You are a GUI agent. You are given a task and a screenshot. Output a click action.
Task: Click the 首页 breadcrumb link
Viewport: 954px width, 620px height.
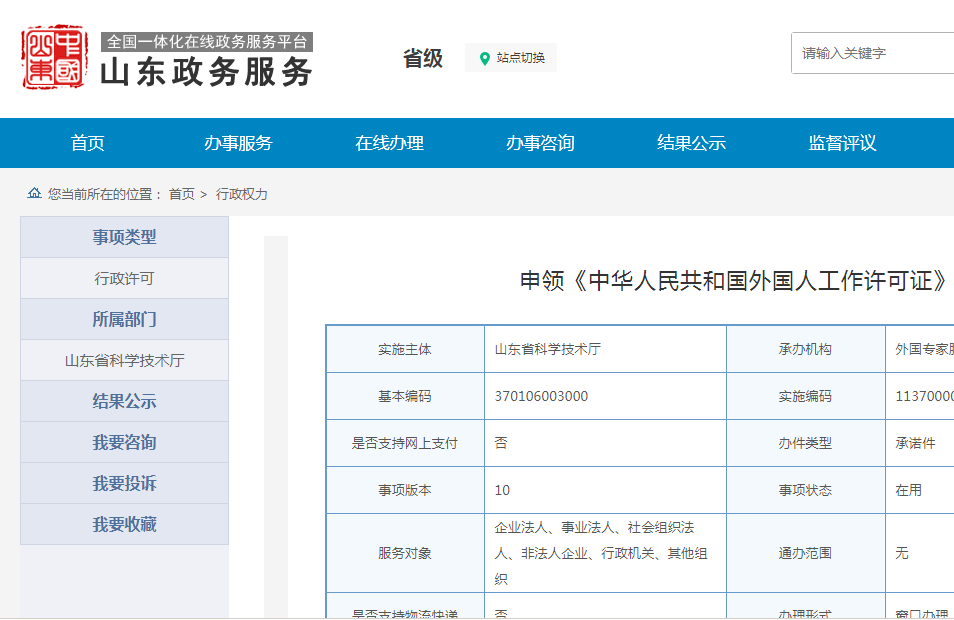(181, 194)
